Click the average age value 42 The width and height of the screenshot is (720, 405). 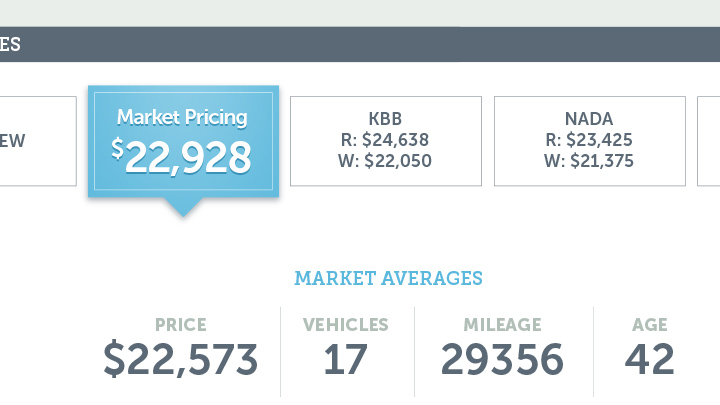[650, 360]
